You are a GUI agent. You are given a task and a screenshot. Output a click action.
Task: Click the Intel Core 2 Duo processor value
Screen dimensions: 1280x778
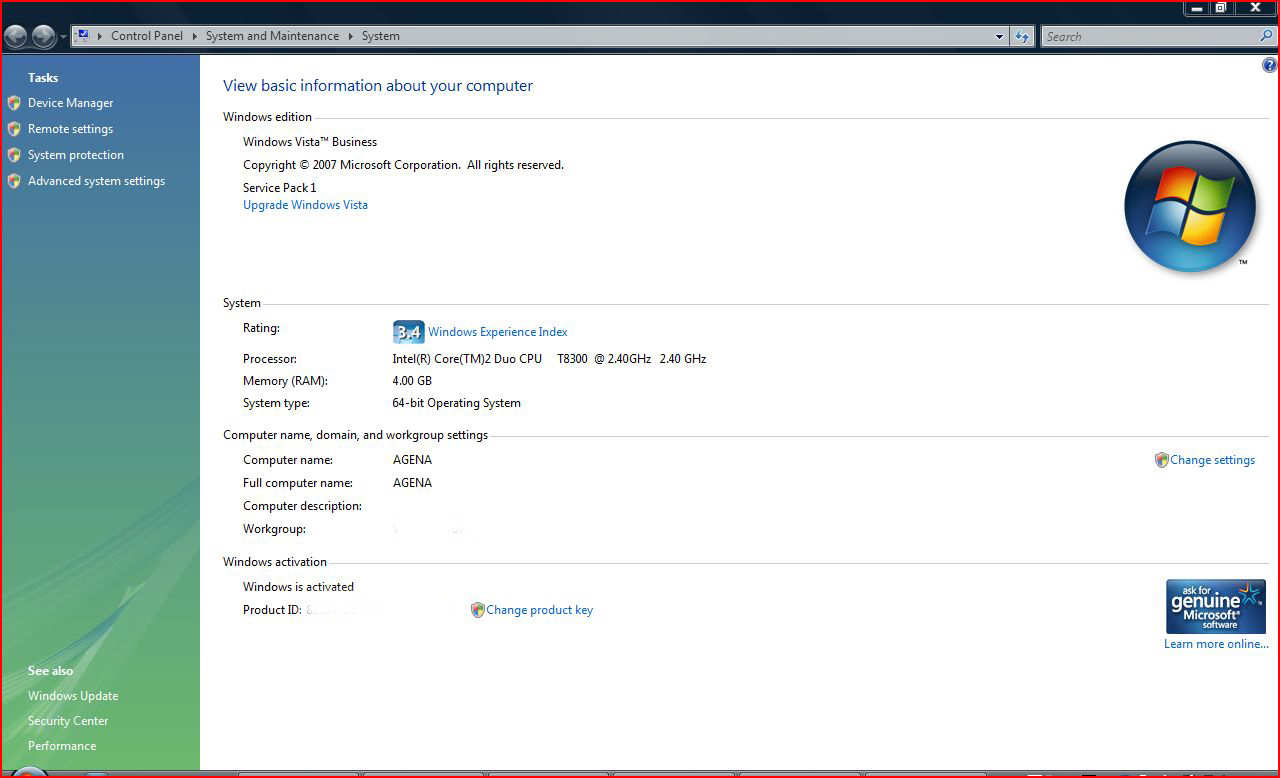point(549,359)
